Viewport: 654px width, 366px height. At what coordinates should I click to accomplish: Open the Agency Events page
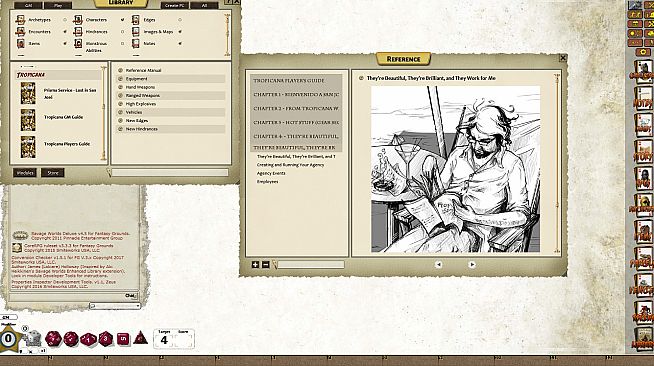pyautogui.click(x=271, y=173)
